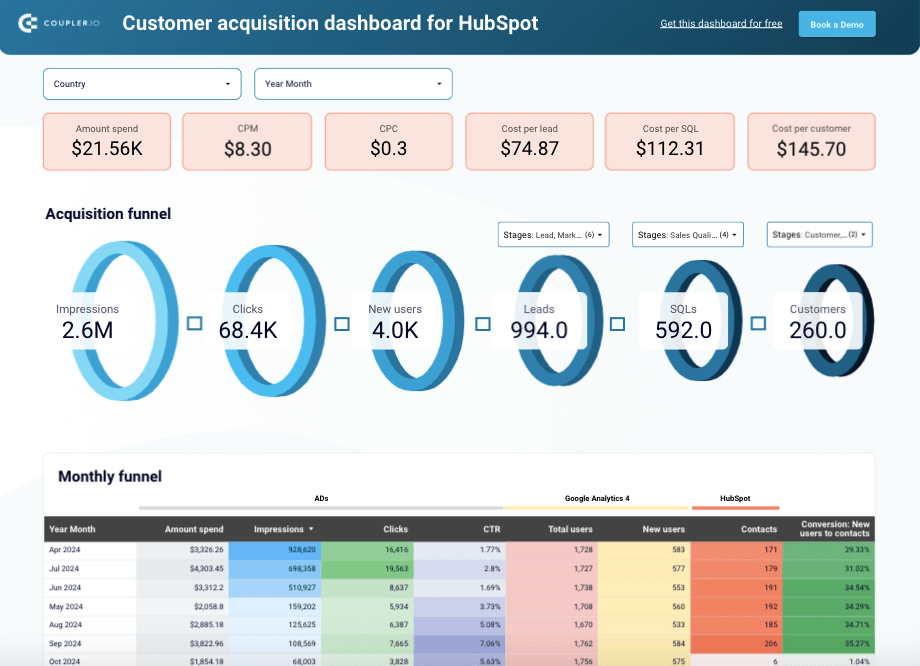920x666 pixels.
Task: Click square connector between Leads and SQLs
Action: [x=617, y=324]
